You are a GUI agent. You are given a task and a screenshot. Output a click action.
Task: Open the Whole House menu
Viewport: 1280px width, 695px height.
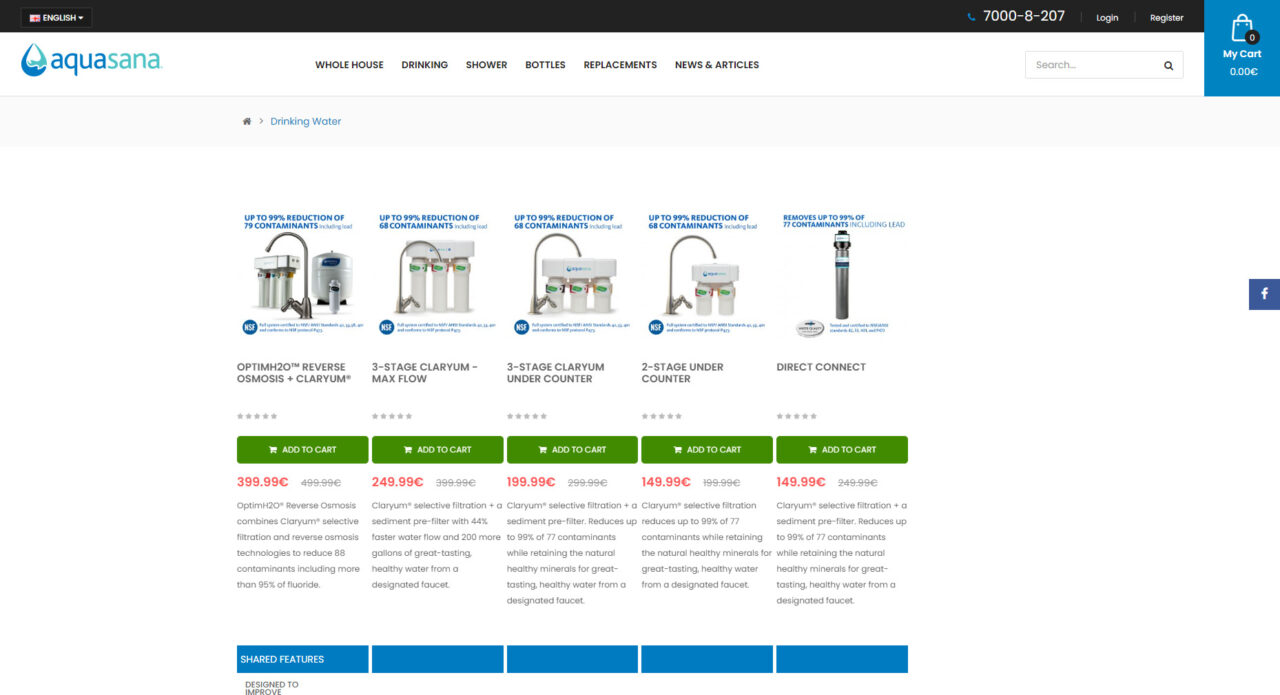(349, 65)
